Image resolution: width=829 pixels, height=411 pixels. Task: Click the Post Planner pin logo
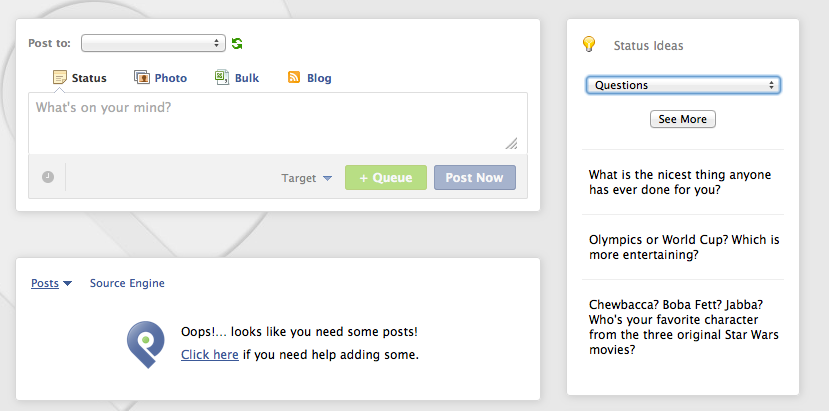click(145, 344)
